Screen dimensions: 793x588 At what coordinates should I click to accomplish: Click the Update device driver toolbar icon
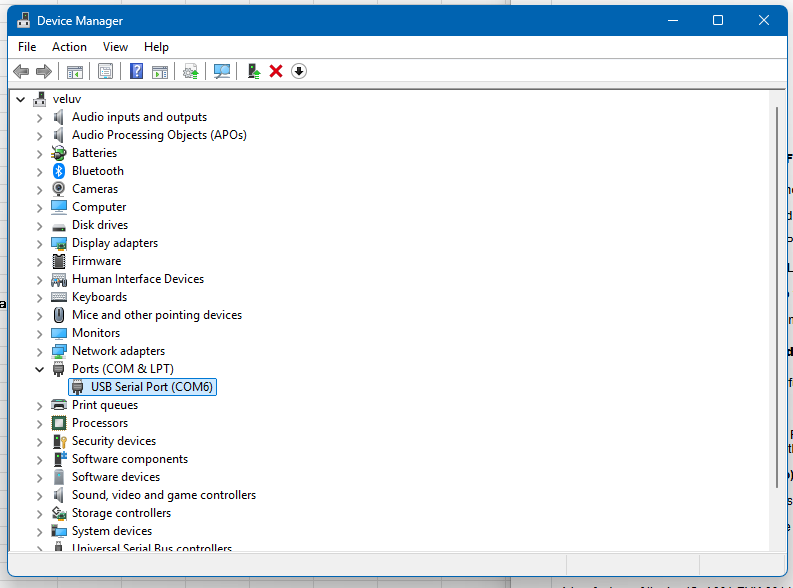pos(254,71)
